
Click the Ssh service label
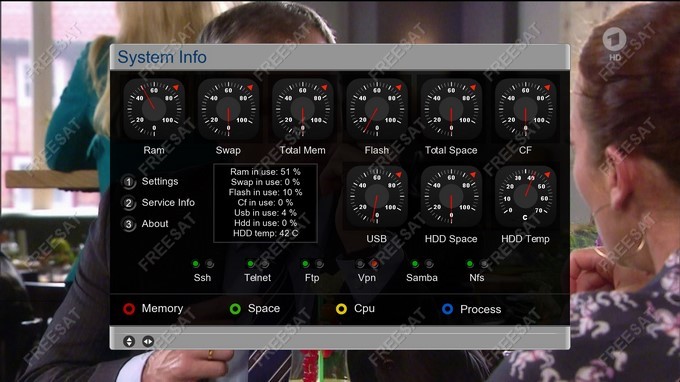pos(202,278)
